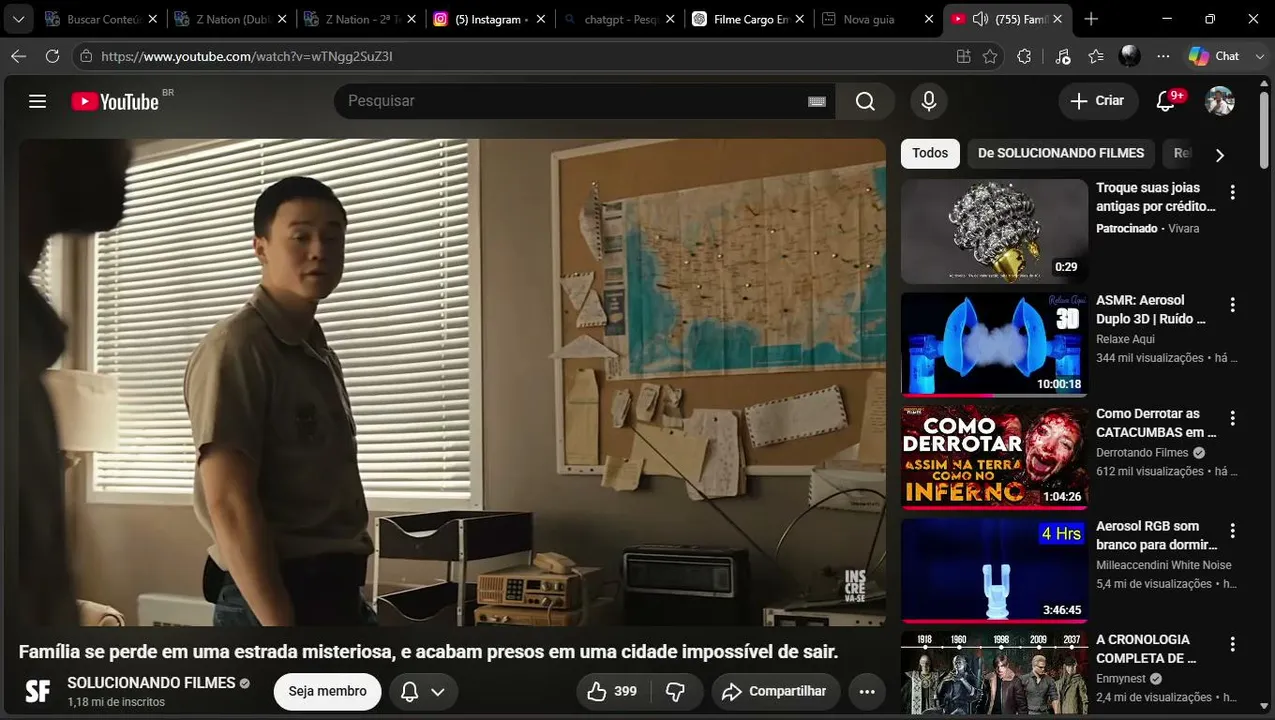Add this page to favorites star
The image size is (1275, 720).
(x=990, y=56)
